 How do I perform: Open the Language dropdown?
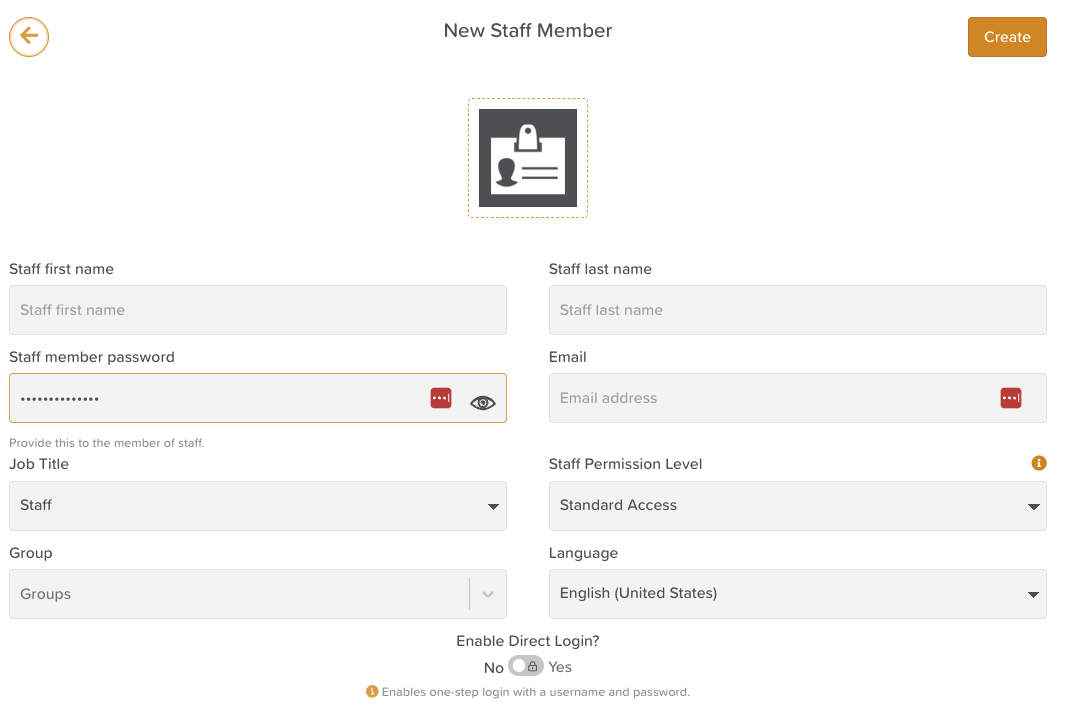coord(797,594)
